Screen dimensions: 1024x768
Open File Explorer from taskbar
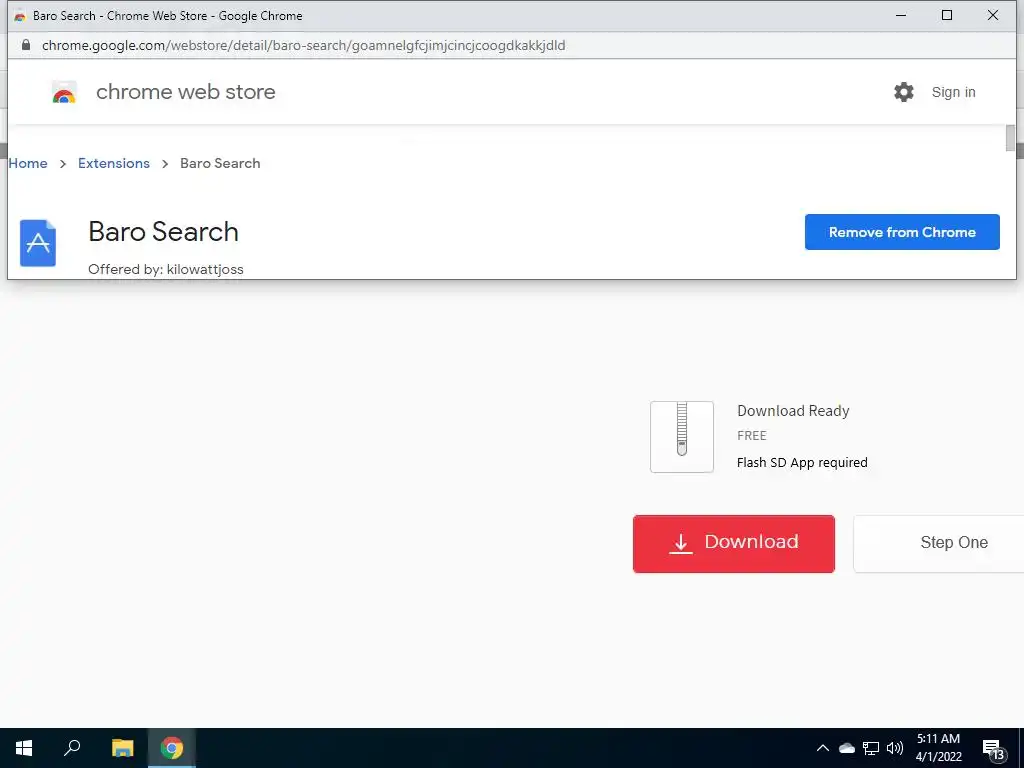122,748
